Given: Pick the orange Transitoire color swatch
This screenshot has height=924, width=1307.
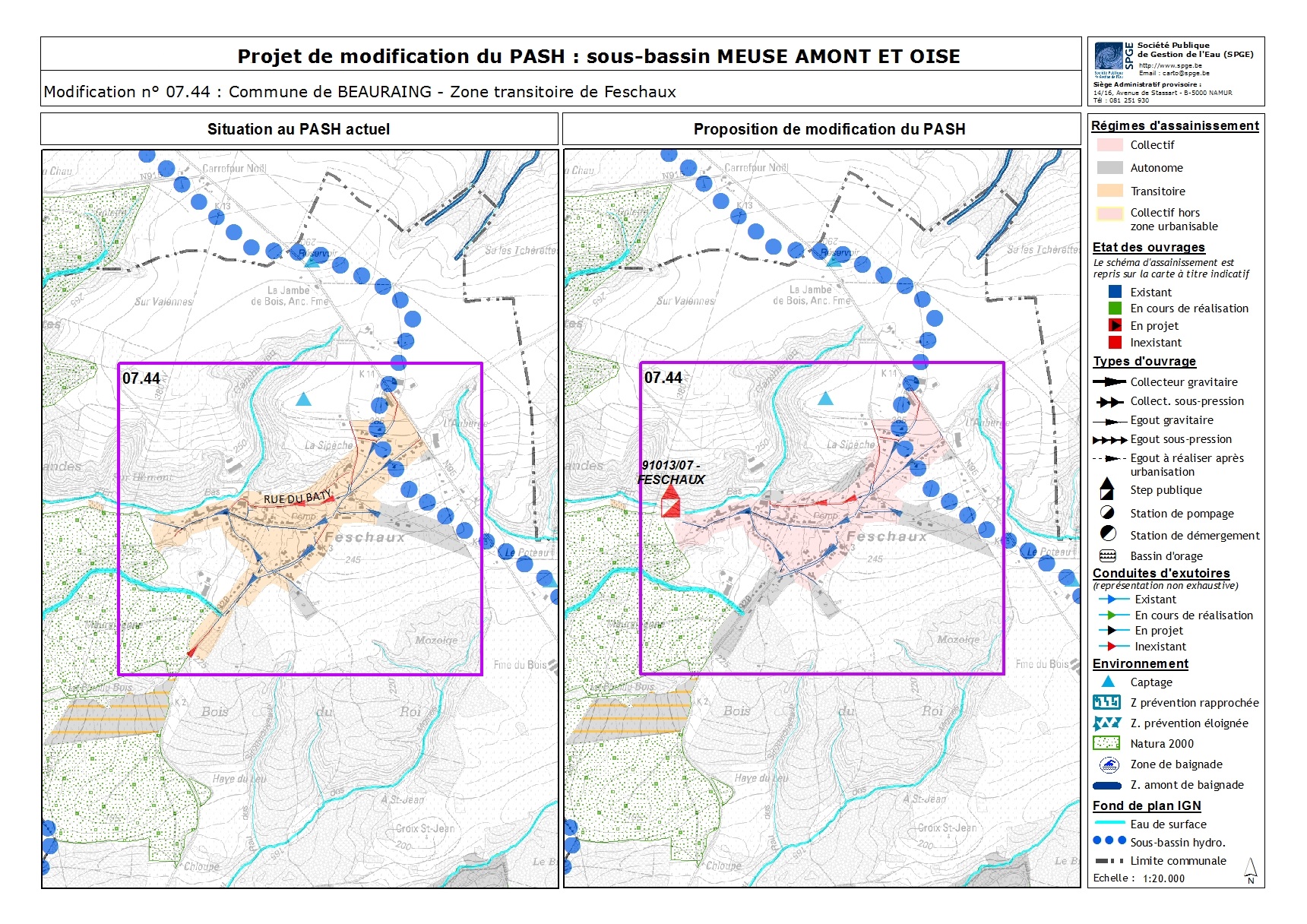Looking at the screenshot, I should click(1109, 191).
